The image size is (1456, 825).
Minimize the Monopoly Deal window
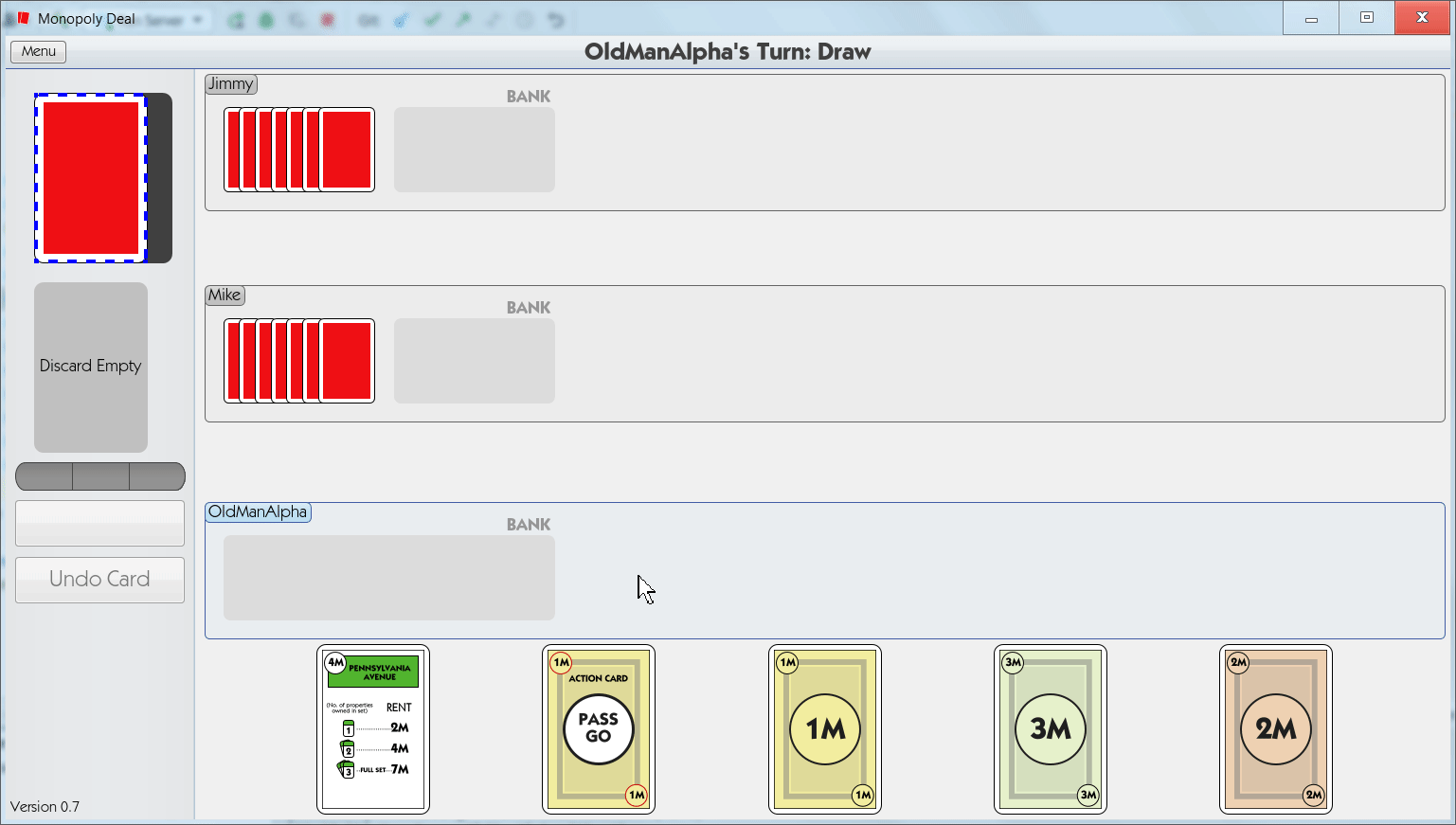[x=1311, y=18]
